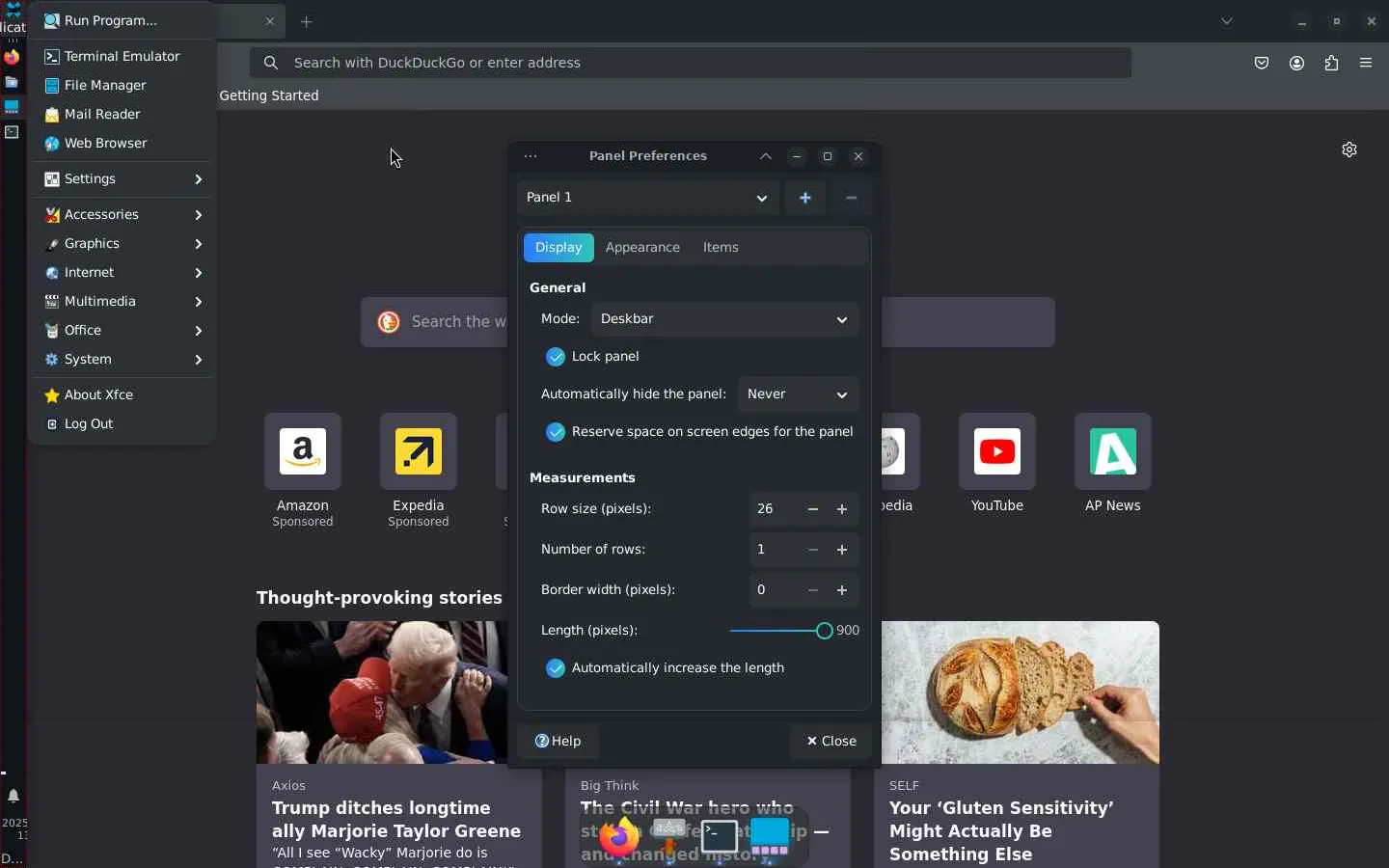Close the current Firefox tab
Screen dimensions: 1389x868
270,21
